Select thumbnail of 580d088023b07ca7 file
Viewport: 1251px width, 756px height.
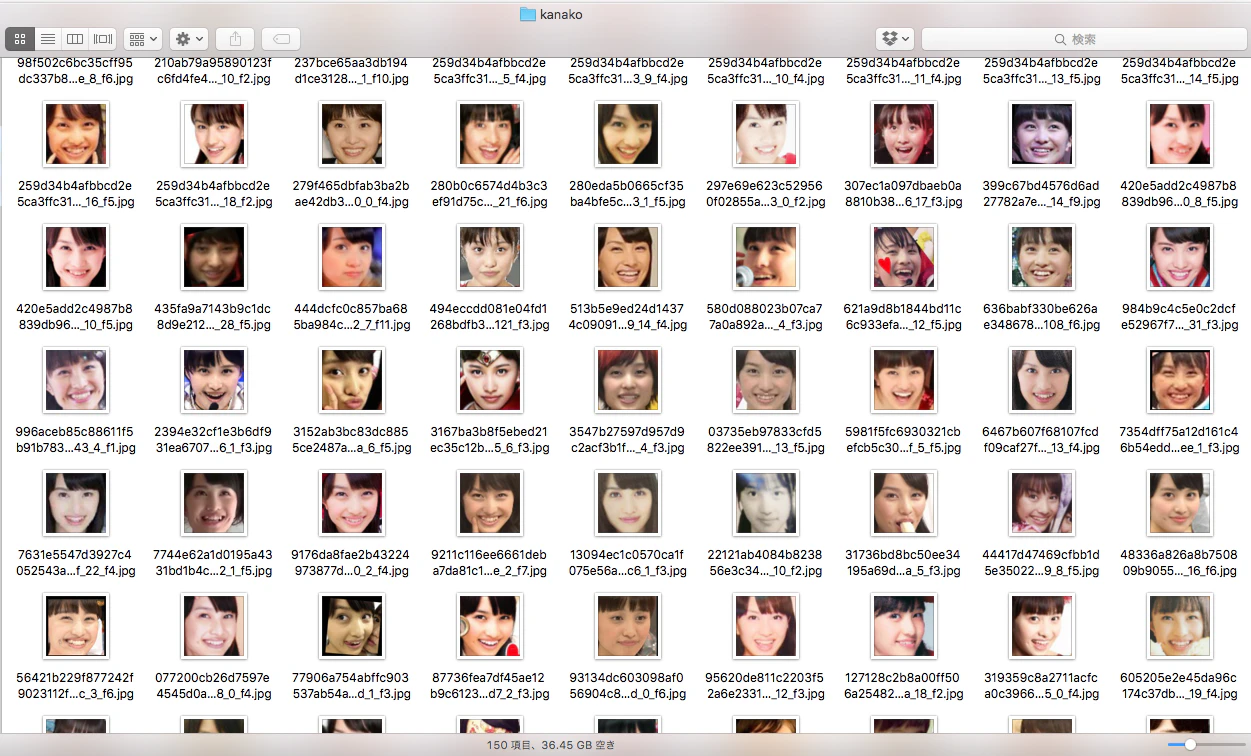coord(766,257)
